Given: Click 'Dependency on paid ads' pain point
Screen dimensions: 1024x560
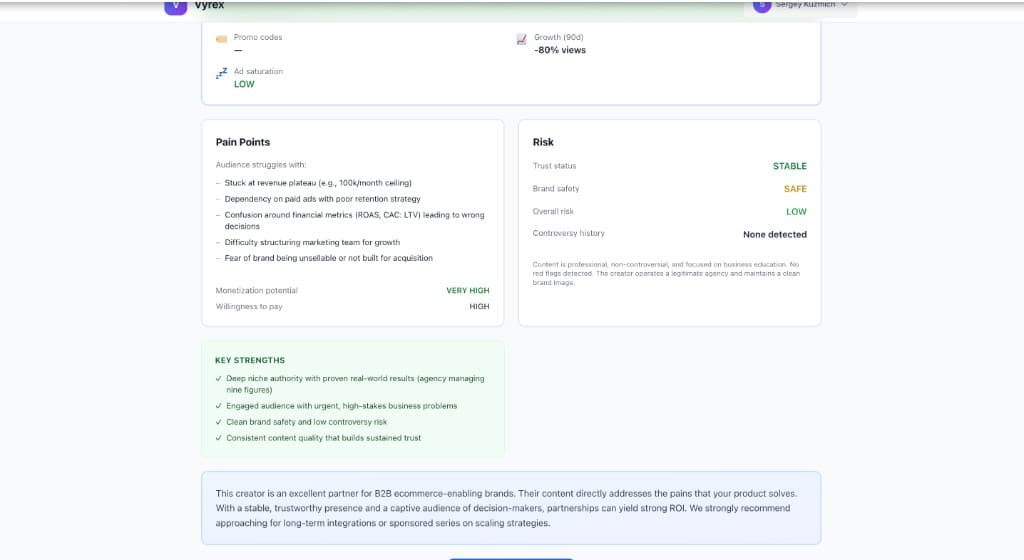Looking at the screenshot, I should (323, 199).
